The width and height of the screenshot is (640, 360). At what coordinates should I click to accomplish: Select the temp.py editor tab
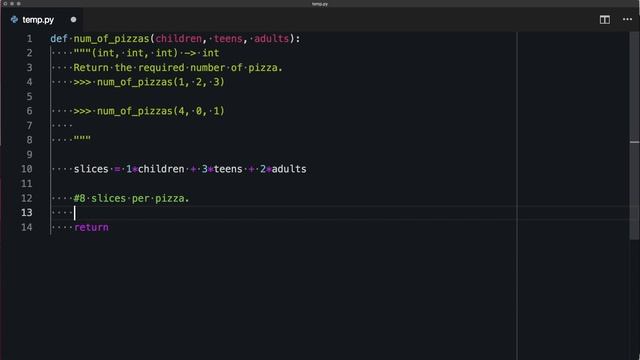[42, 20]
